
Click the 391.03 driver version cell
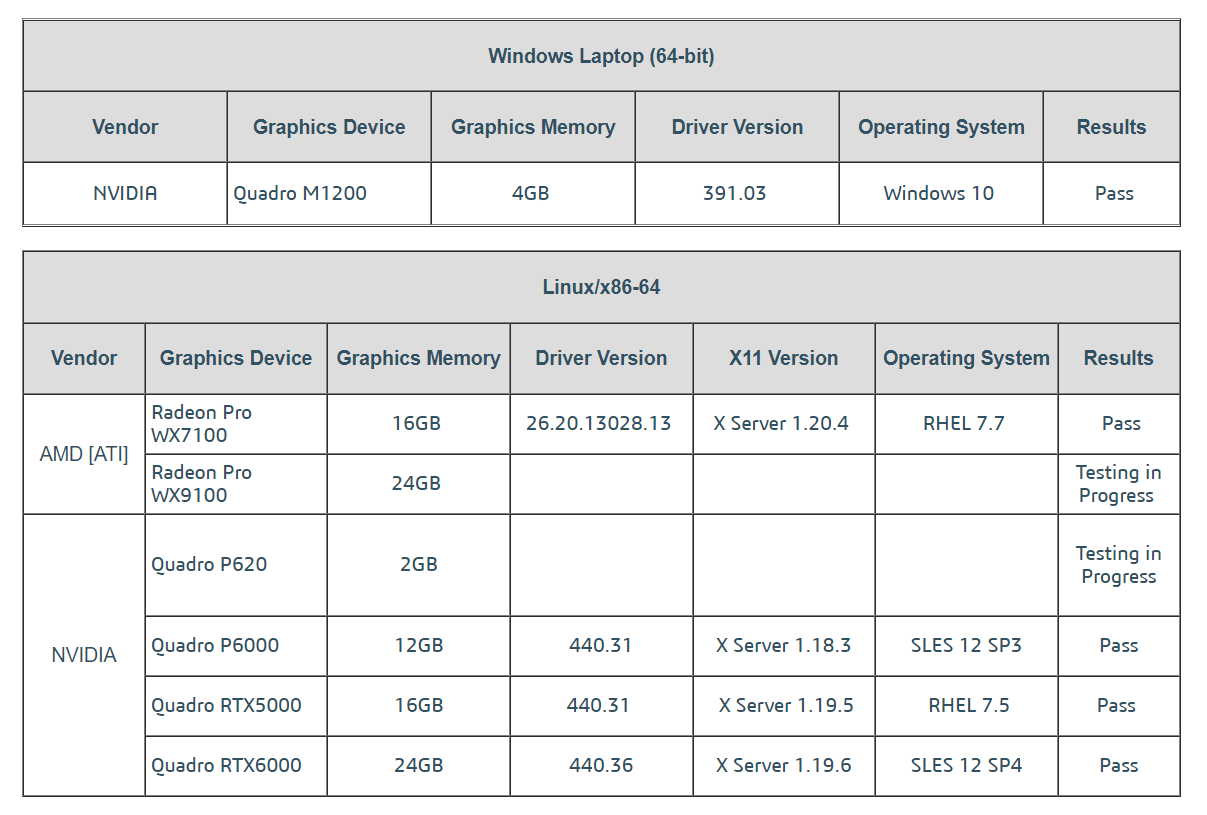pos(737,193)
